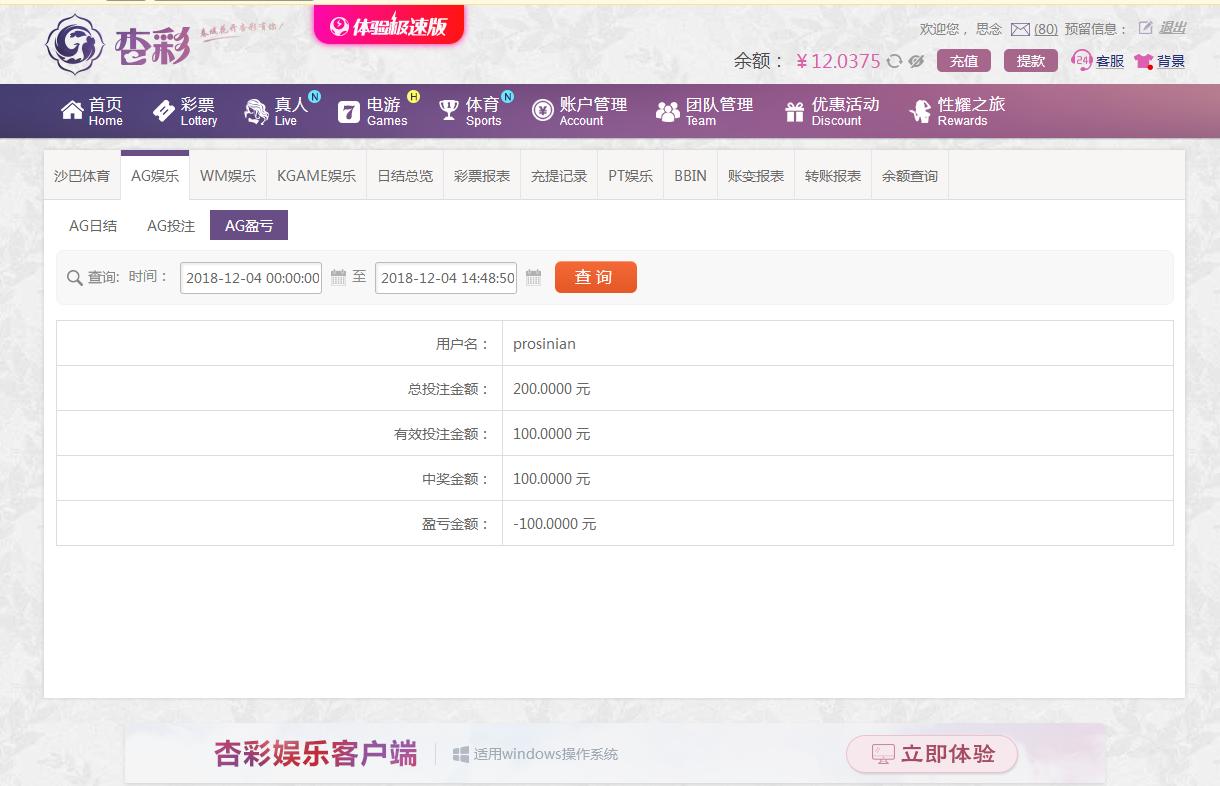Screen dimensions: 1220x786
Task: Open the 转账报表 tab
Action: (x=833, y=176)
